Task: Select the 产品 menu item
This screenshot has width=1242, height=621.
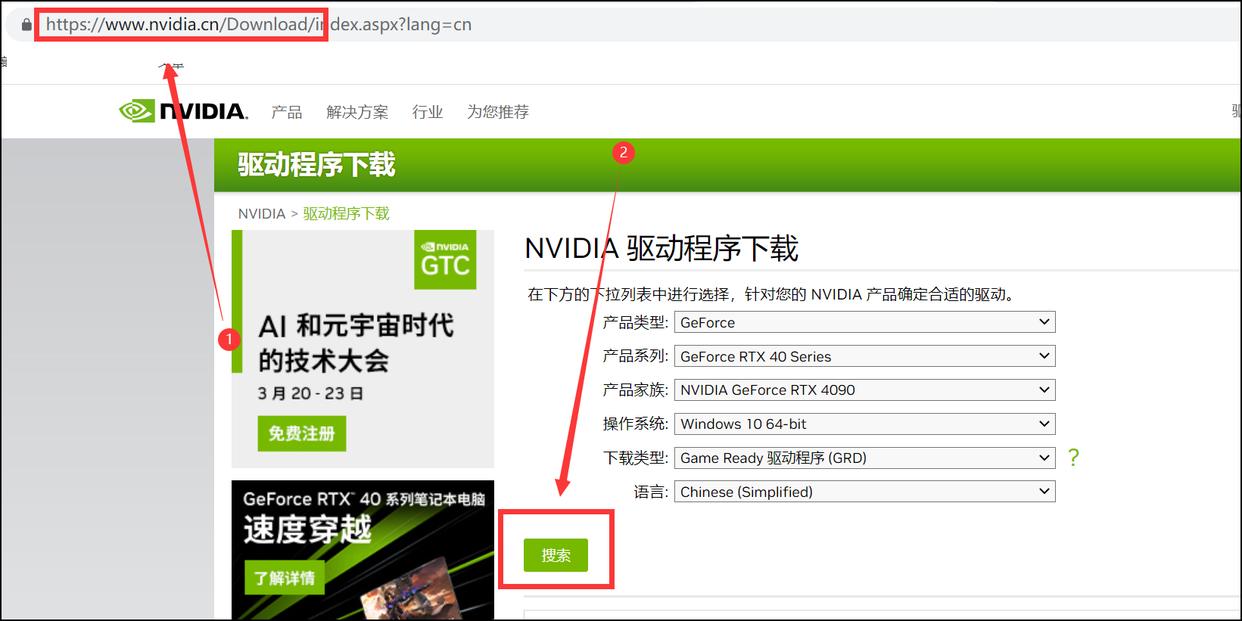Action: click(x=288, y=111)
